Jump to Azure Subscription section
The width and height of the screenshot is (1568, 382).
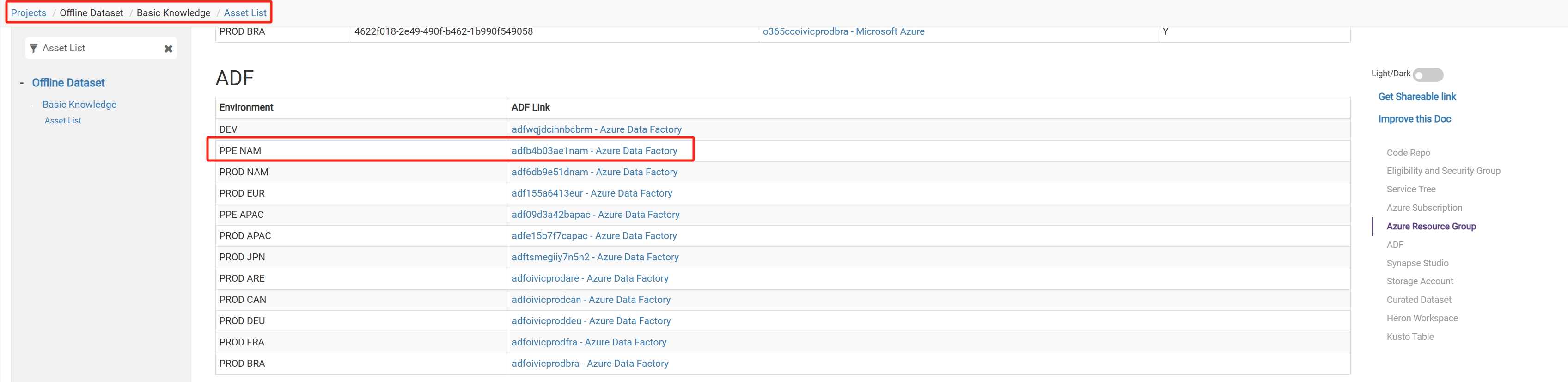(x=1424, y=208)
